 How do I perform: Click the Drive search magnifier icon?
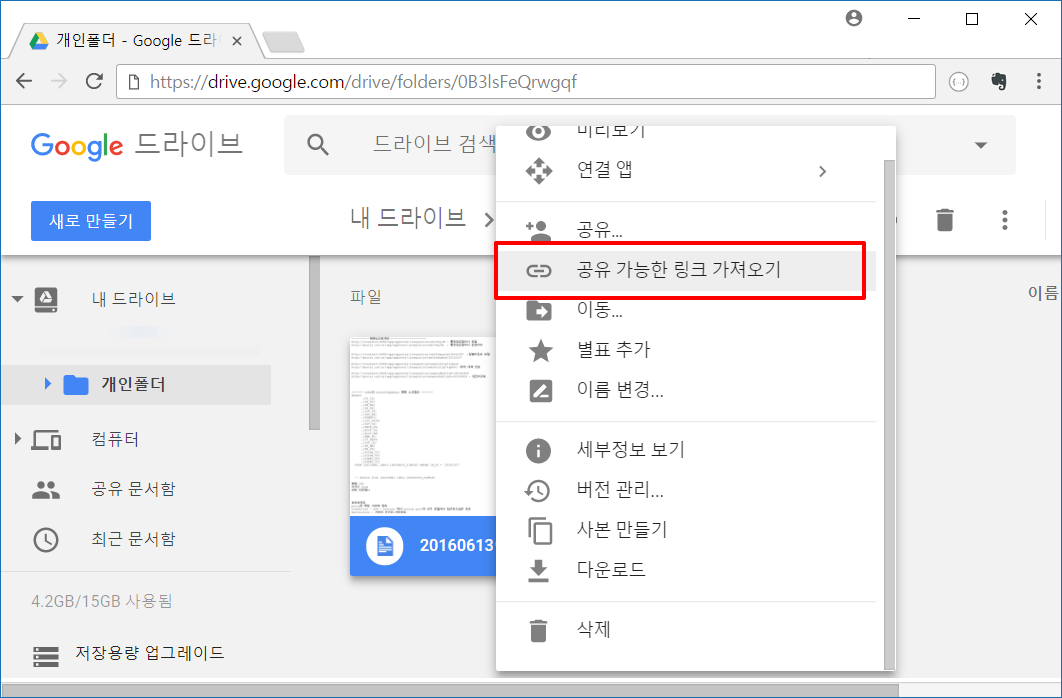tap(318, 144)
